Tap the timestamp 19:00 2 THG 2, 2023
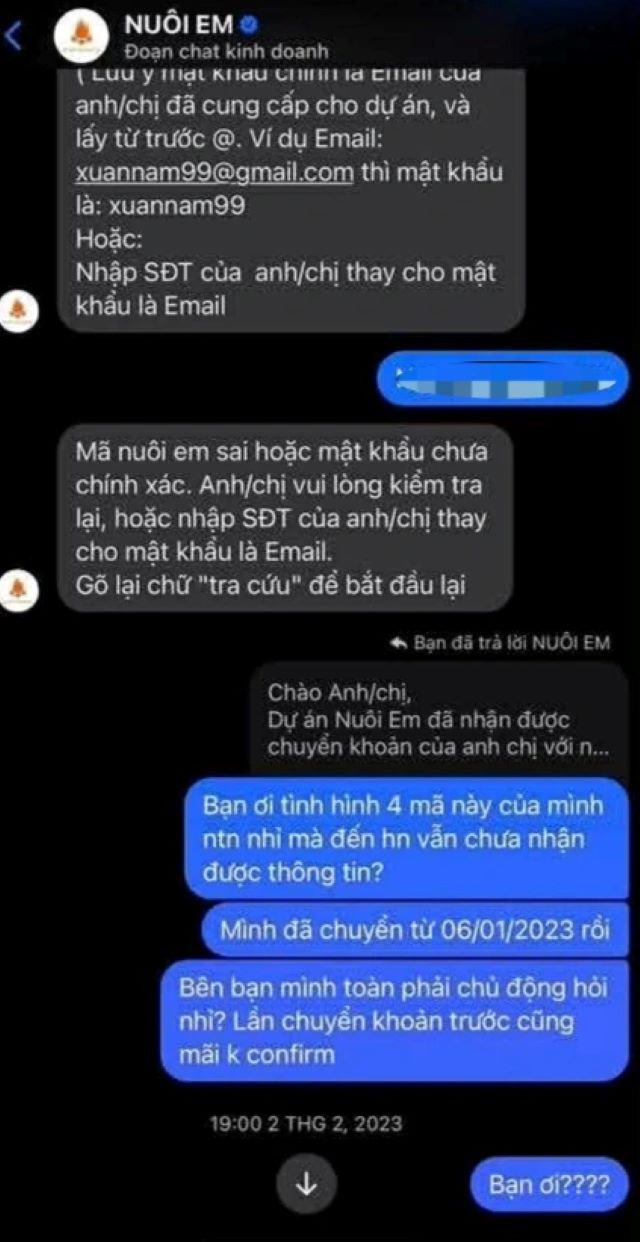The image size is (640, 1242). pyautogui.click(x=305, y=1123)
